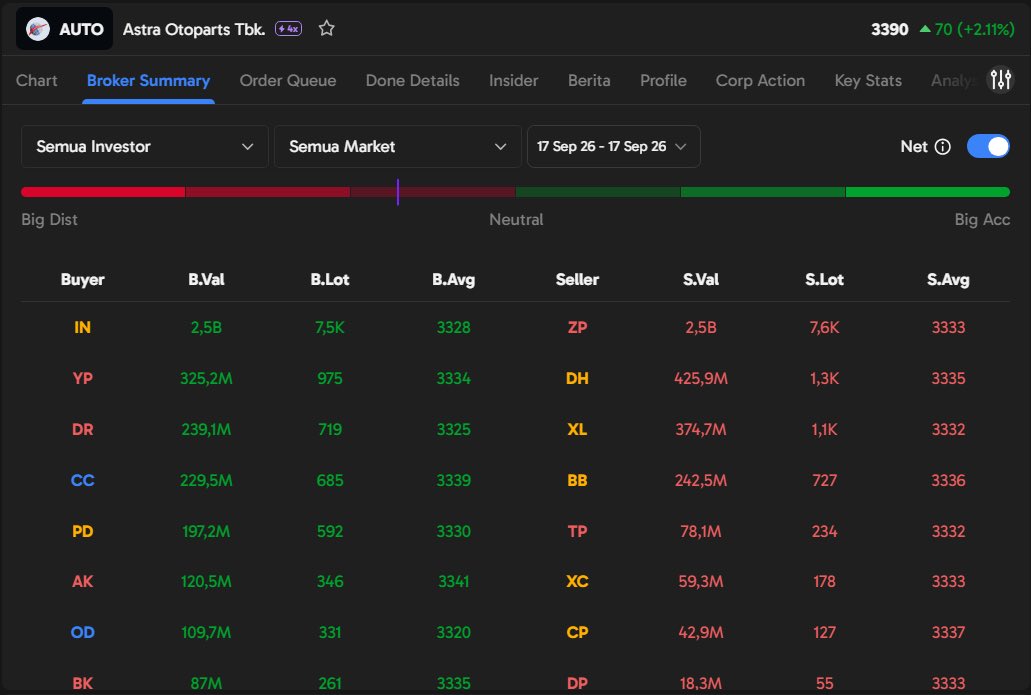Image resolution: width=1031 pixels, height=695 pixels.
Task: Switch to the Chart tab
Action: 37,80
